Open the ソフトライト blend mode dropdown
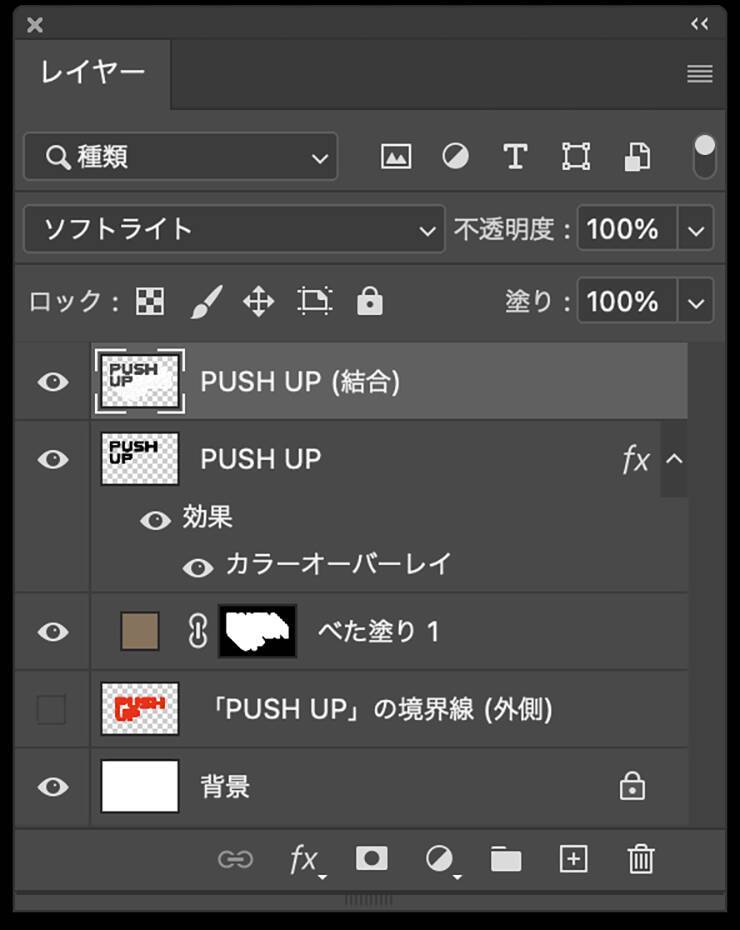Image resolution: width=740 pixels, height=930 pixels. [234, 229]
